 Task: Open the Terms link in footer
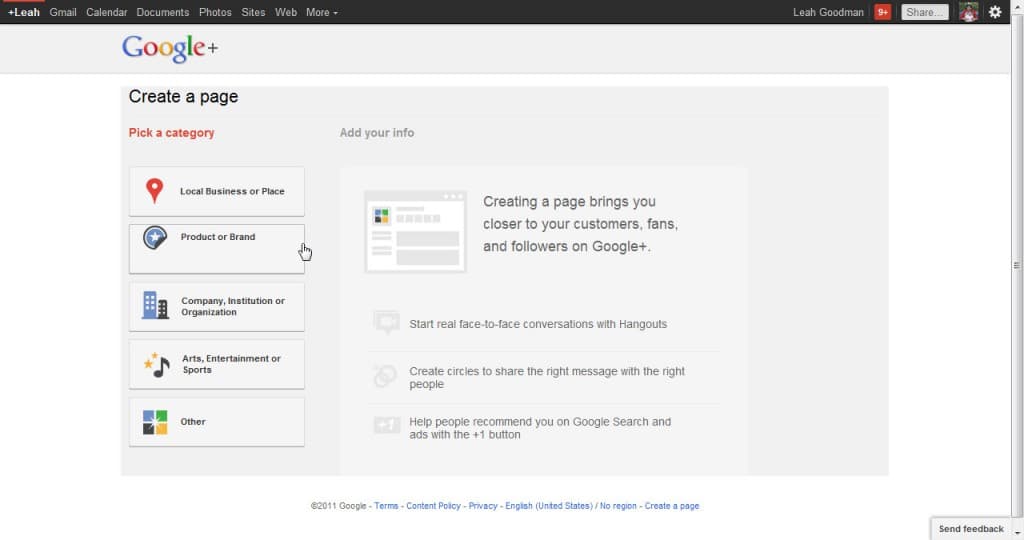386,506
